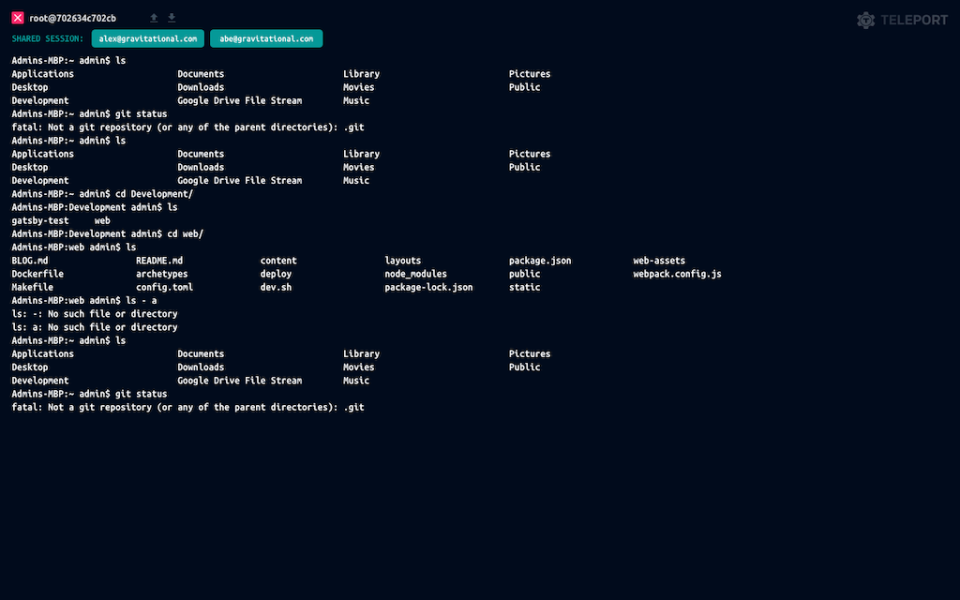Select the abe@gravitational.com session participant badge
960x600 pixels.
pos(266,38)
